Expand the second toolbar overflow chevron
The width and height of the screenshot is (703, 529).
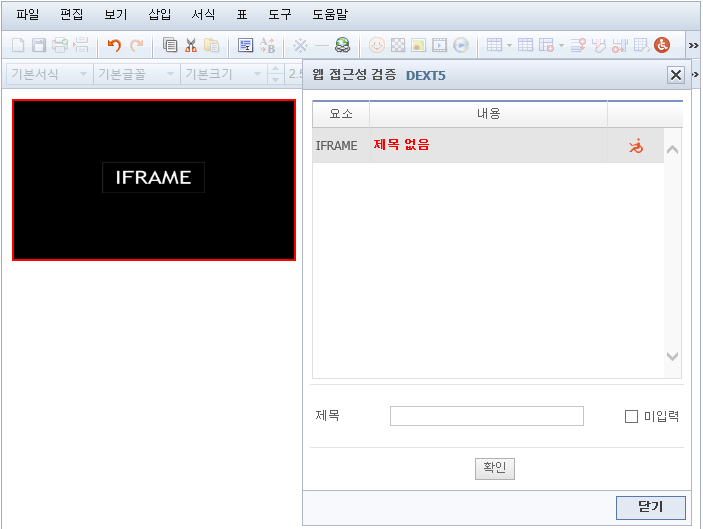(695, 74)
